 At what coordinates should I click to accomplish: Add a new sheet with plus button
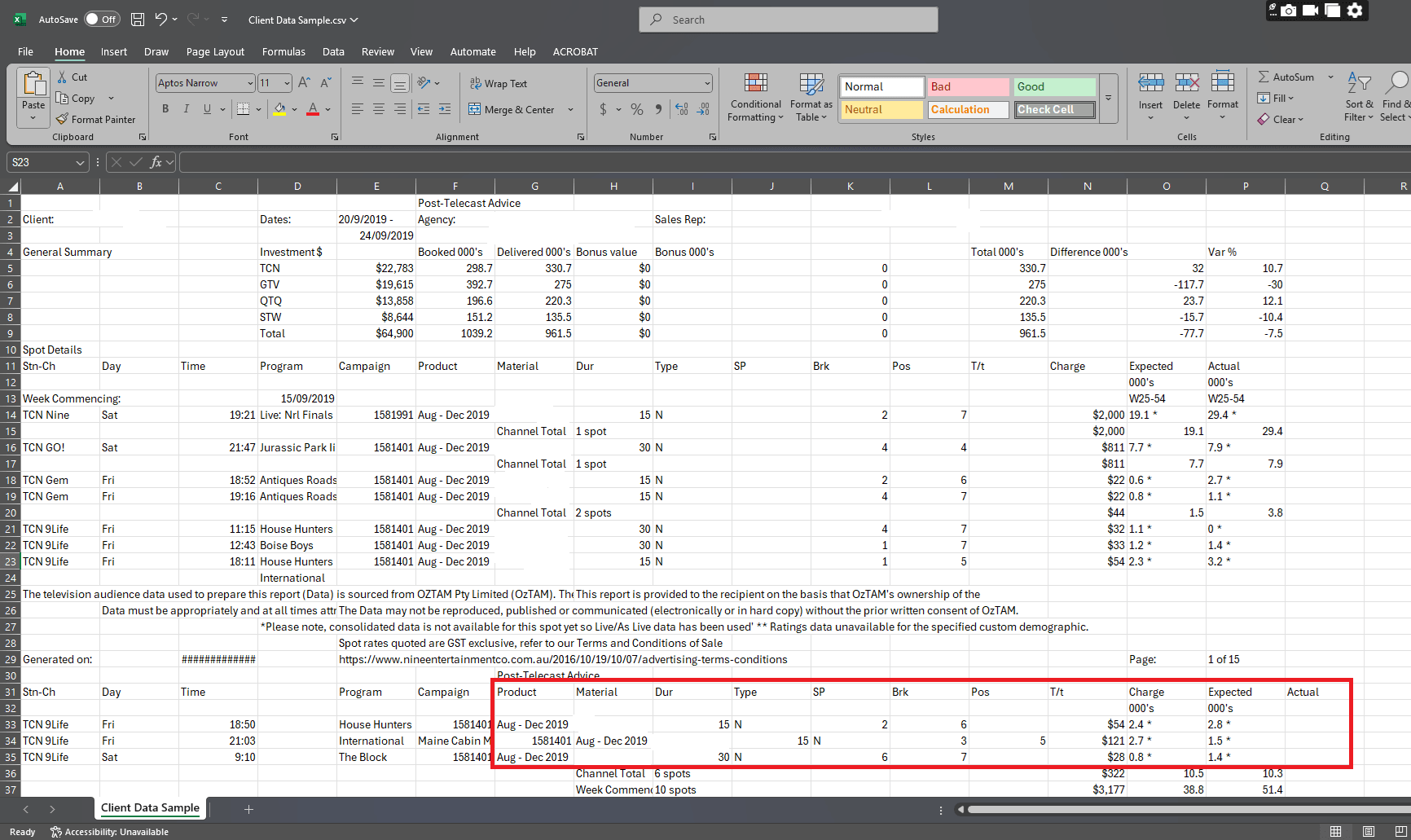(248, 809)
